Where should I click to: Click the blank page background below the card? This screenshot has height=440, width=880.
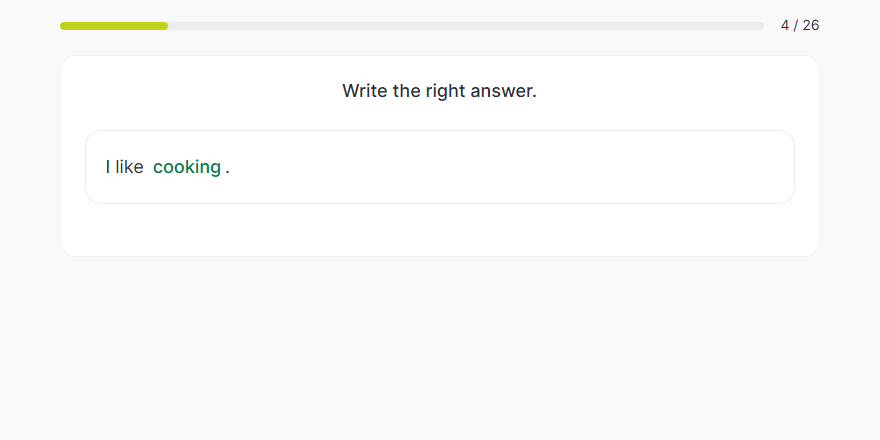[440, 350]
